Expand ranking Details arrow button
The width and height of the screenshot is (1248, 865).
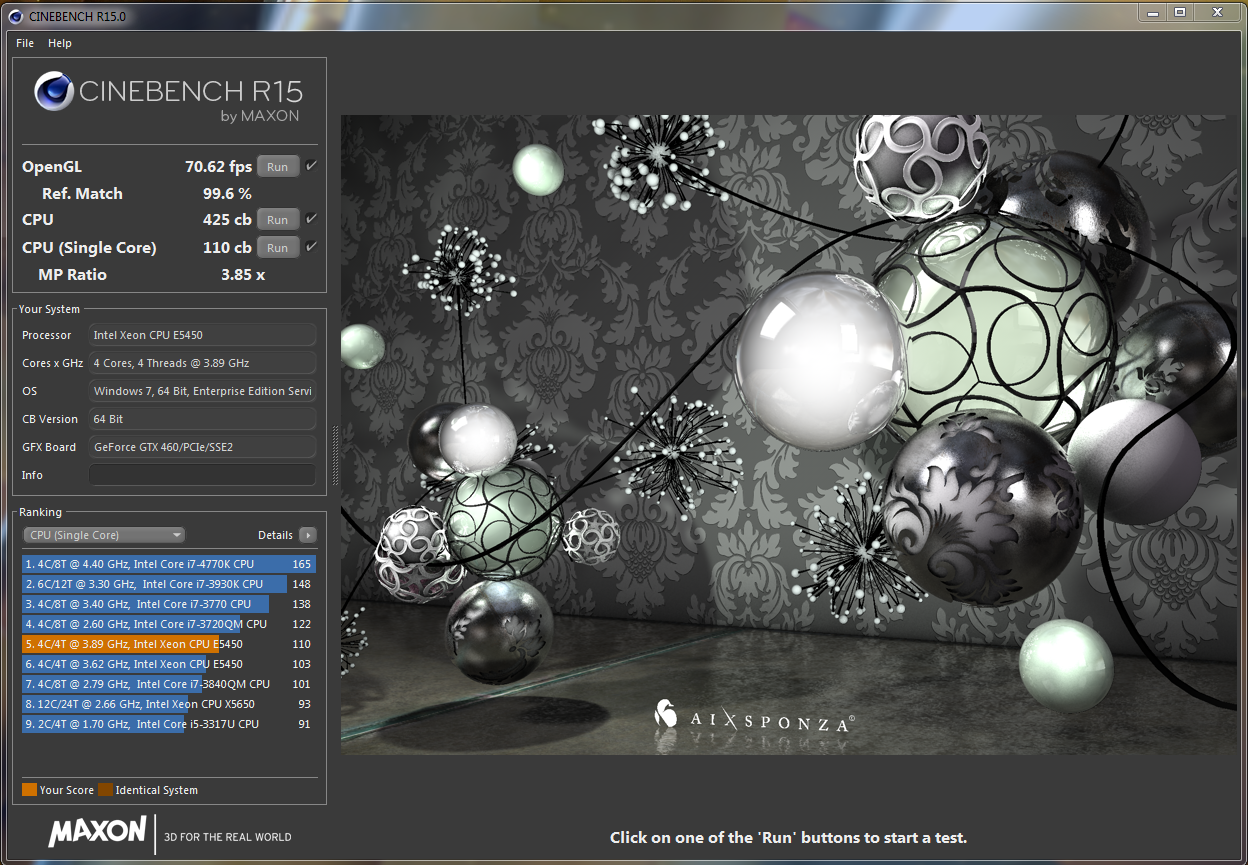coord(308,535)
